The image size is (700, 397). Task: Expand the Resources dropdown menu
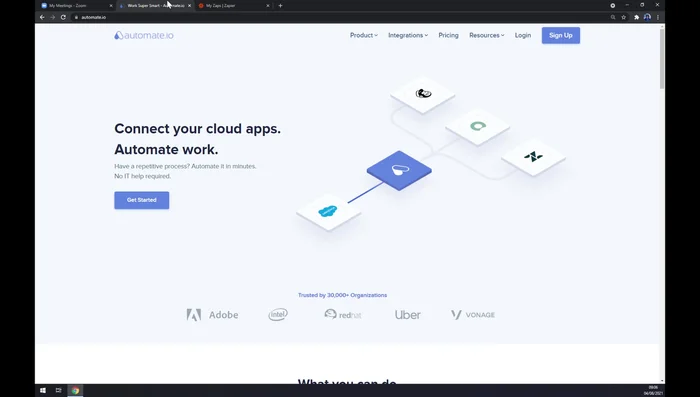[x=487, y=35]
